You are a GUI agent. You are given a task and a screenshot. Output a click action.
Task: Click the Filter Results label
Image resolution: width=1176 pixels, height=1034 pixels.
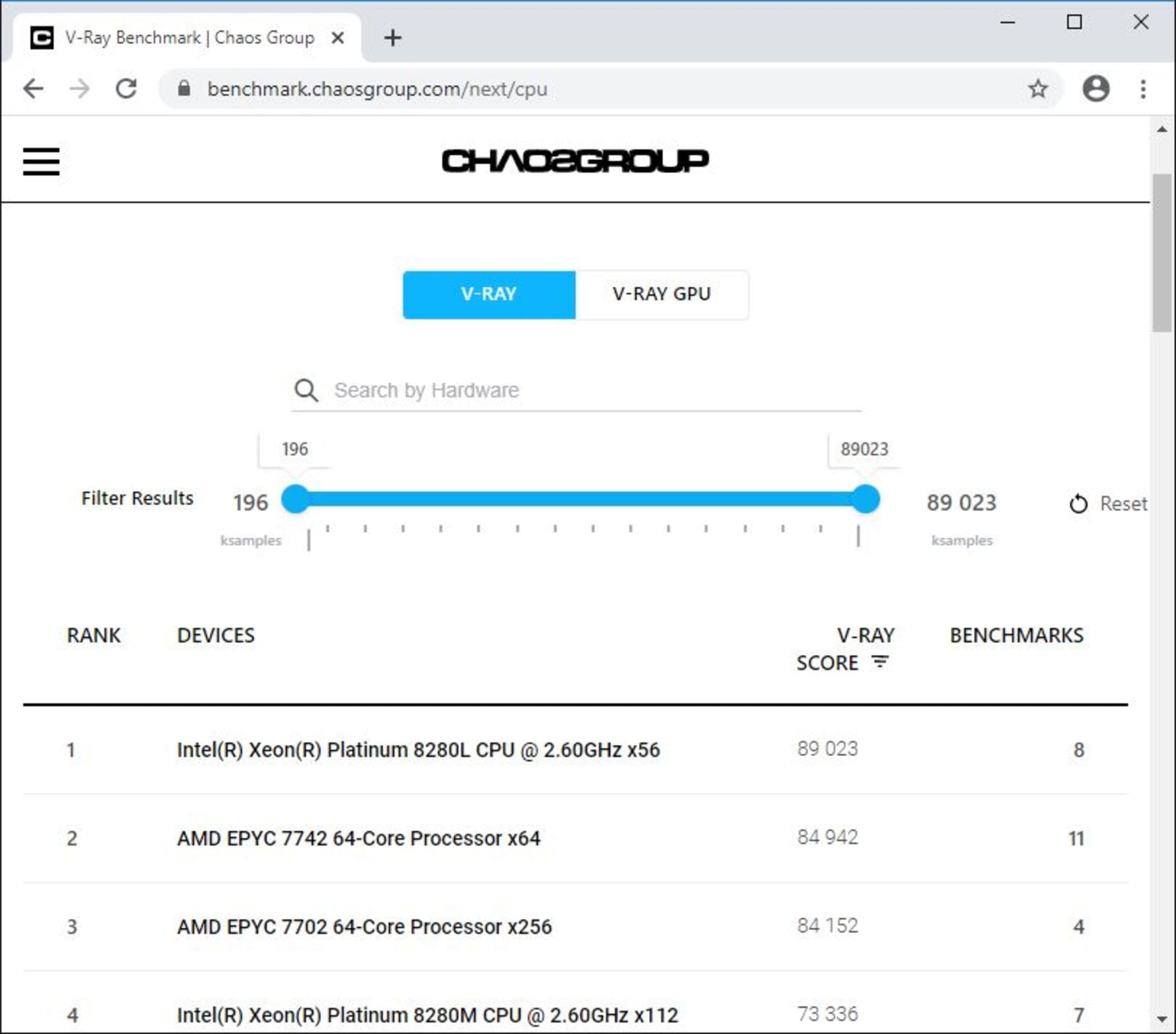[x=137, y=498]
